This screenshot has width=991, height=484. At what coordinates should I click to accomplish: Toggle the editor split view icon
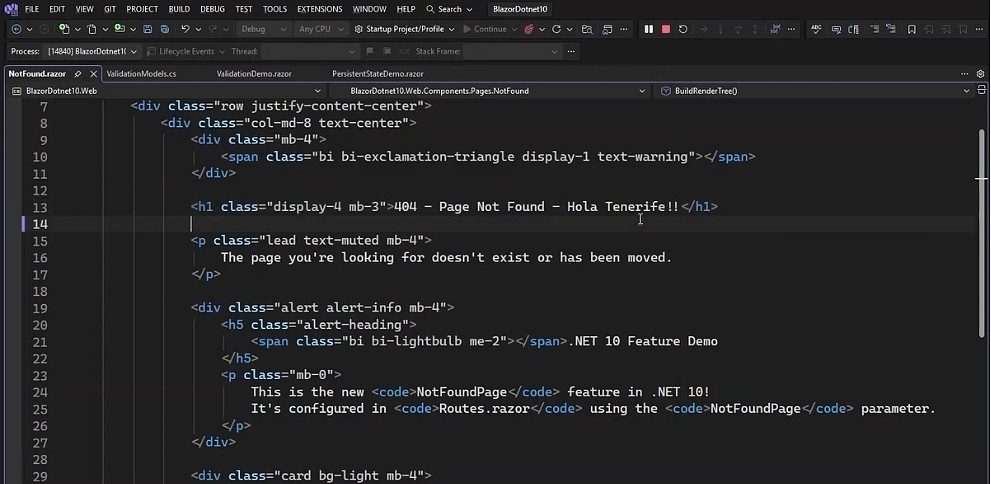tap(982, 90)
